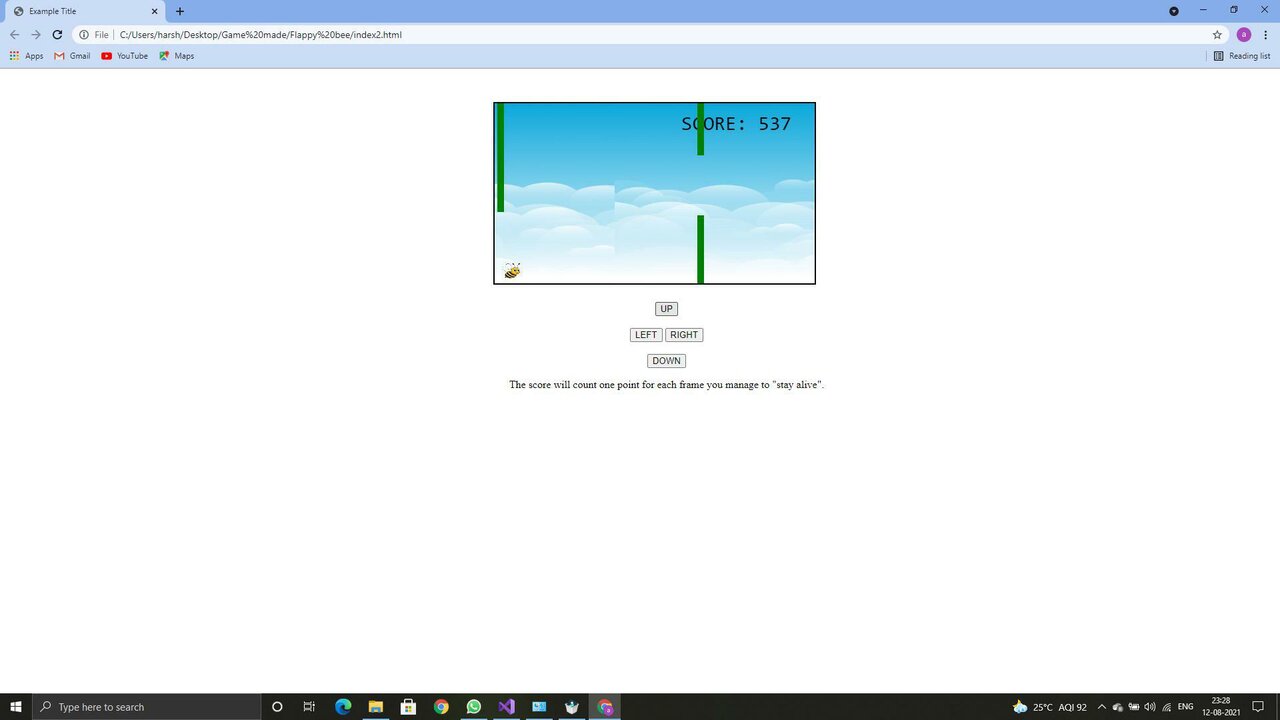This screenshot has width=1280, height=720.
Task: Open Chrome's three-dot menu
Action: point(1266,35)
